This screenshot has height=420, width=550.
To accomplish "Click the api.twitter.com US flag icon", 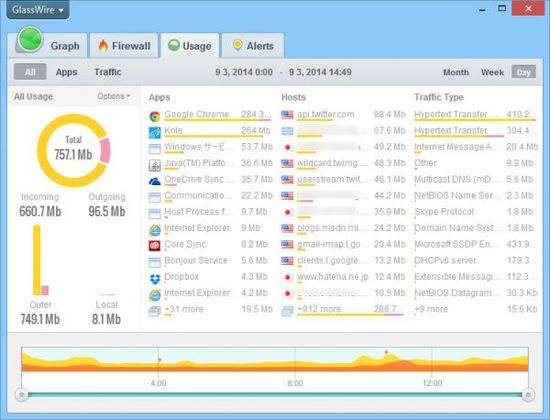I will pos(287,114).
